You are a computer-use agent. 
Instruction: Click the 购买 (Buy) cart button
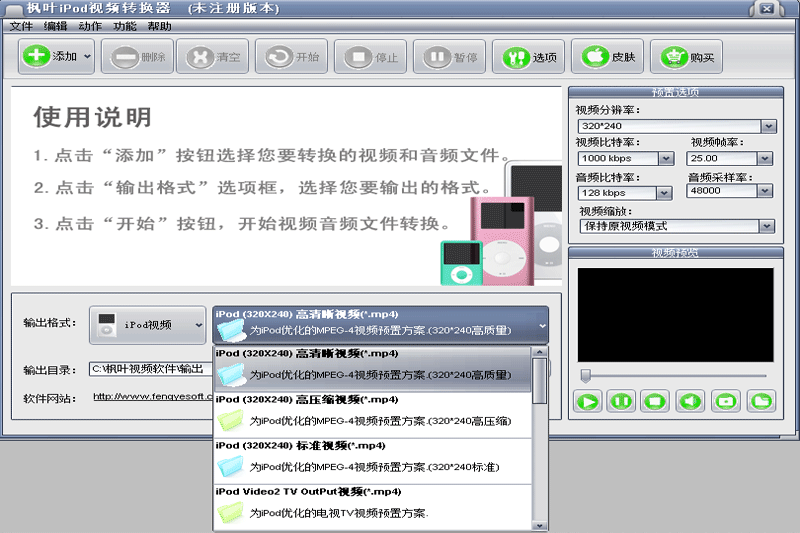point(686,57)
